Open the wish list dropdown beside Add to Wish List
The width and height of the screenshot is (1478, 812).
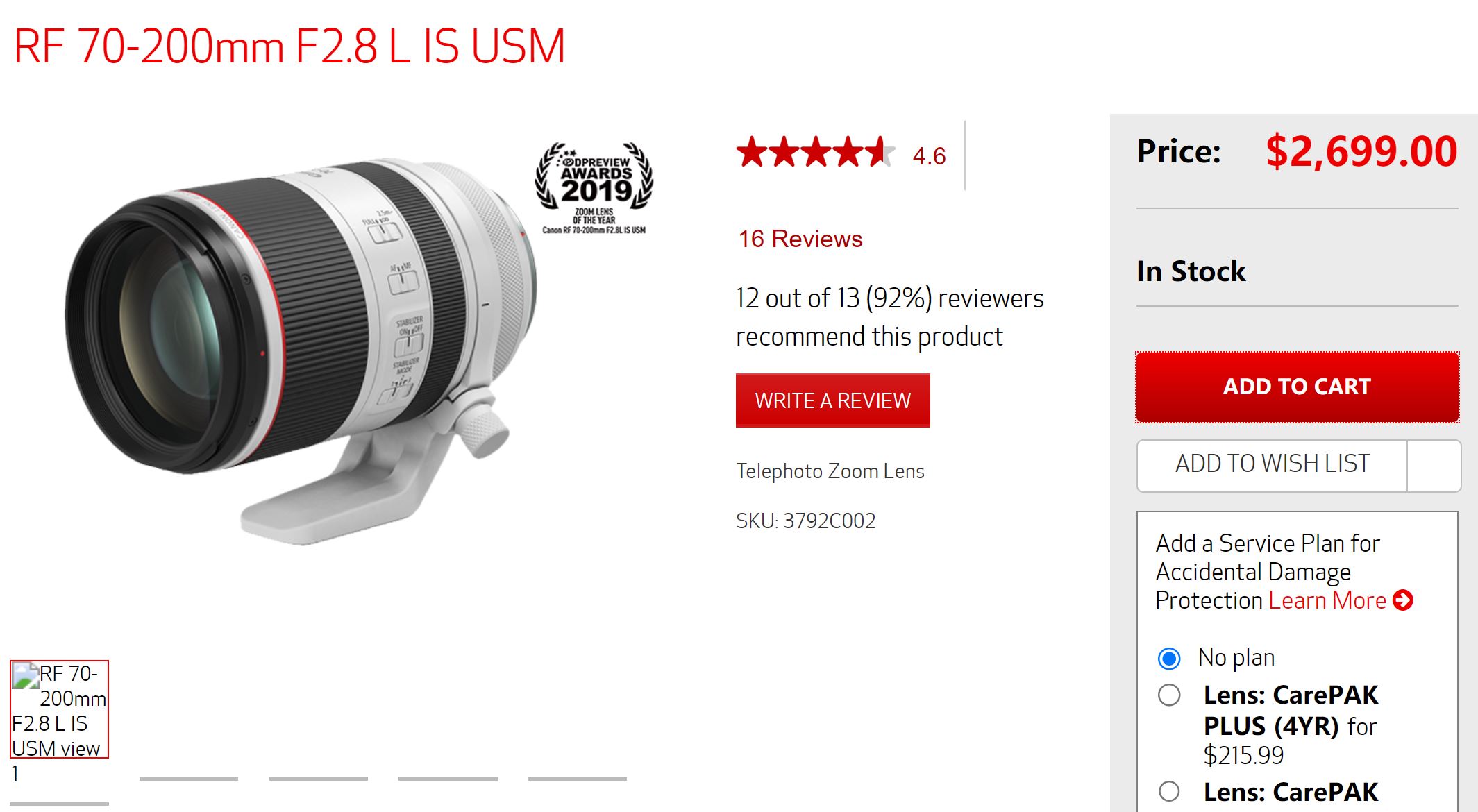(1434, 466)
